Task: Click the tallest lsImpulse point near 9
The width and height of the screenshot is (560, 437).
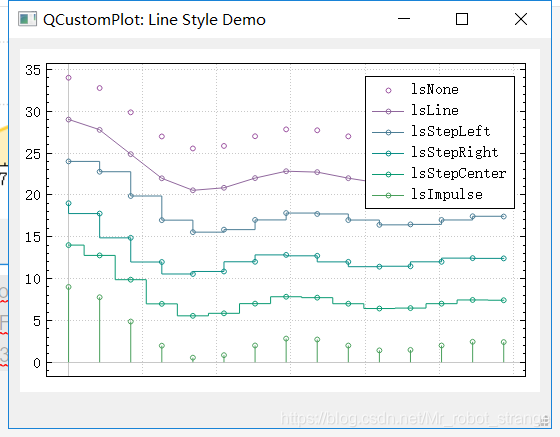Action: [69, 287]
